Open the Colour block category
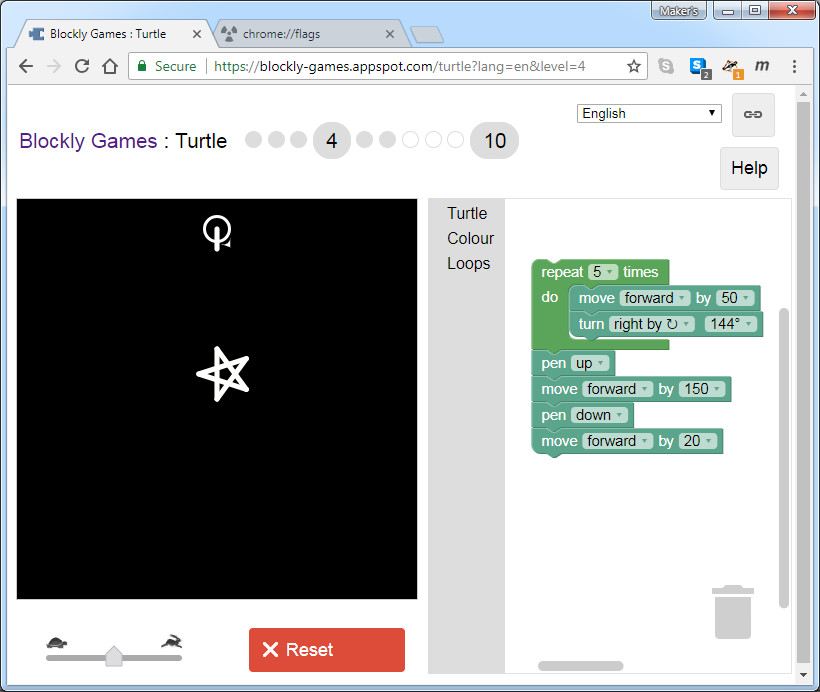The height and width of the screenshot is (692, 820). click(470, 239)
